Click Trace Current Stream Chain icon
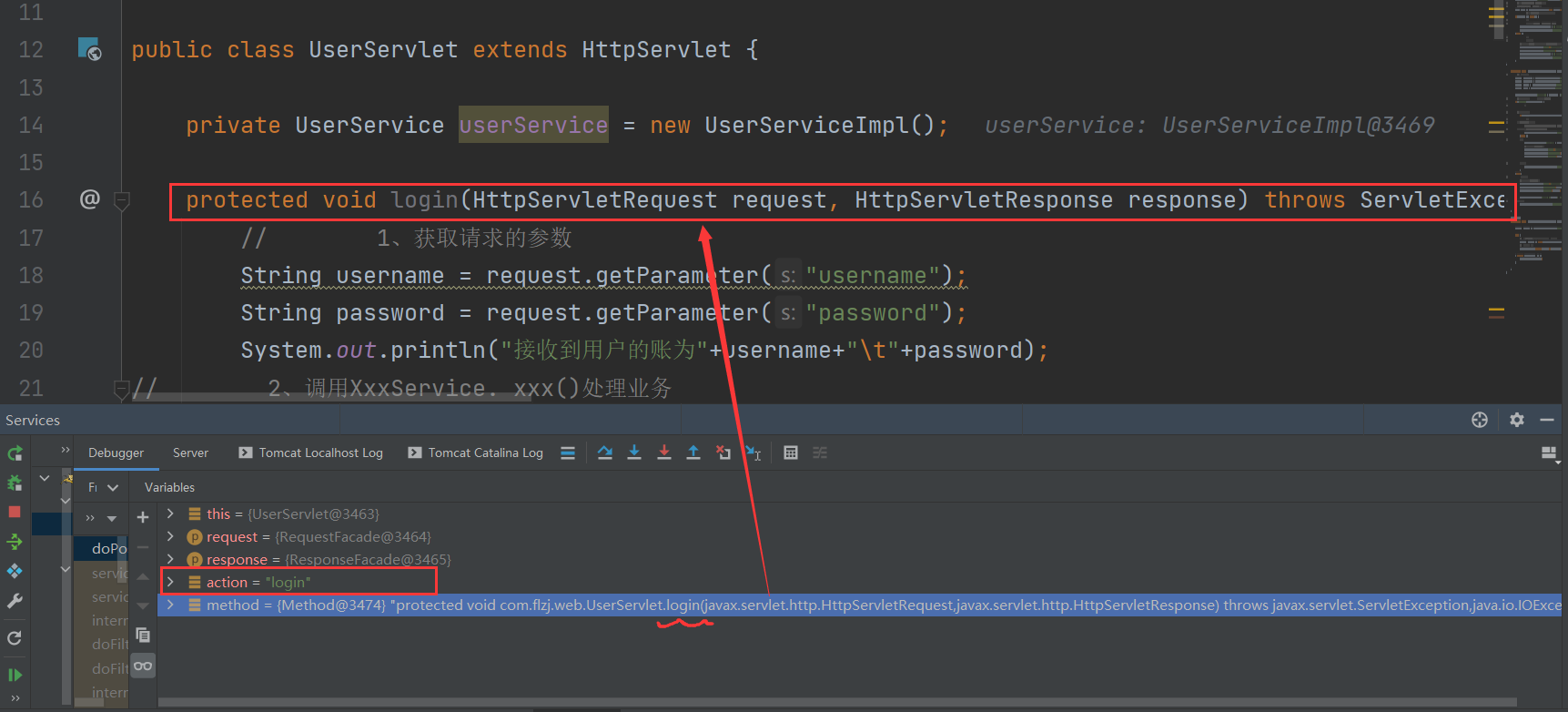1568x712 pixels. pos(820,453)
